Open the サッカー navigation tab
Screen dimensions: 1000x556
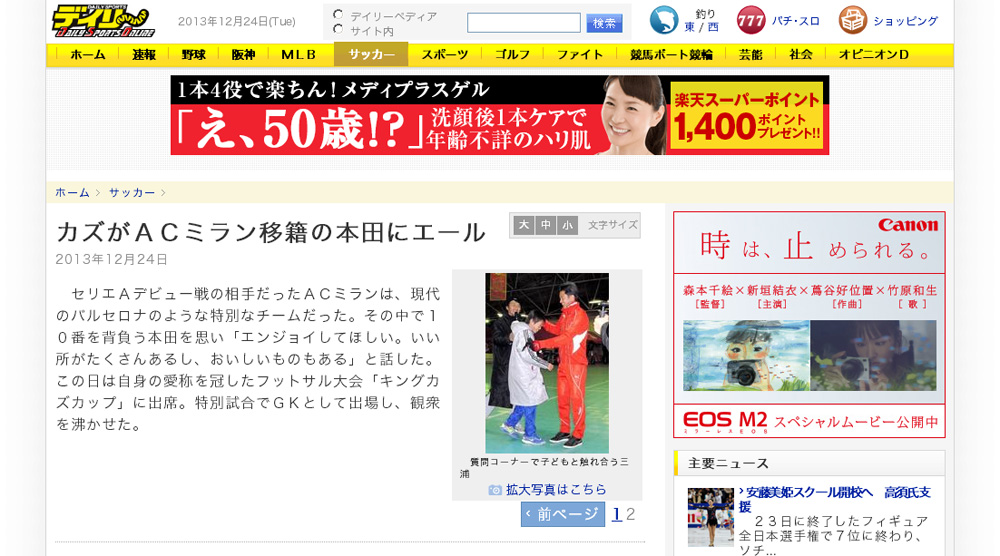371,55
